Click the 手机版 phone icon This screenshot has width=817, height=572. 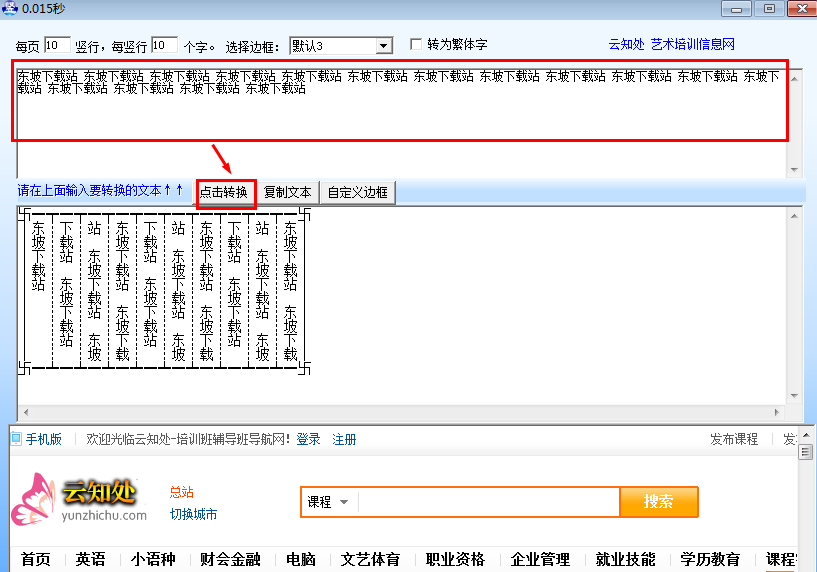click(16, 439)
